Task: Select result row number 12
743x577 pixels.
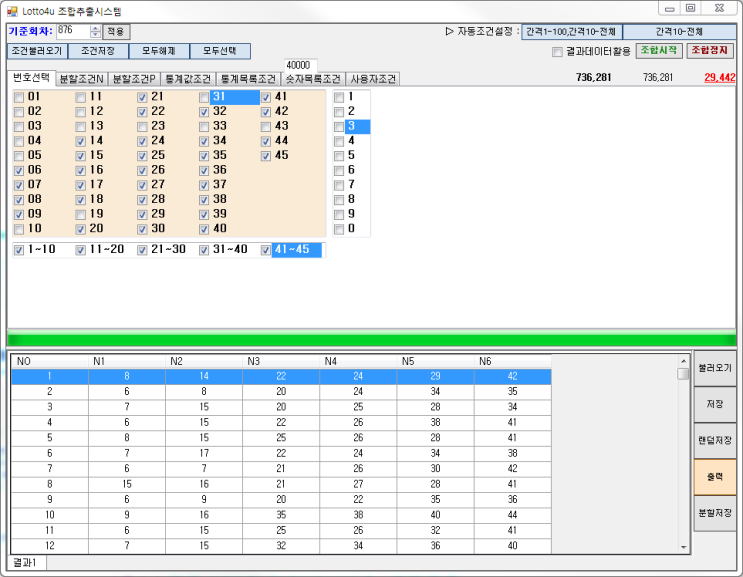Action: point(281,546)
